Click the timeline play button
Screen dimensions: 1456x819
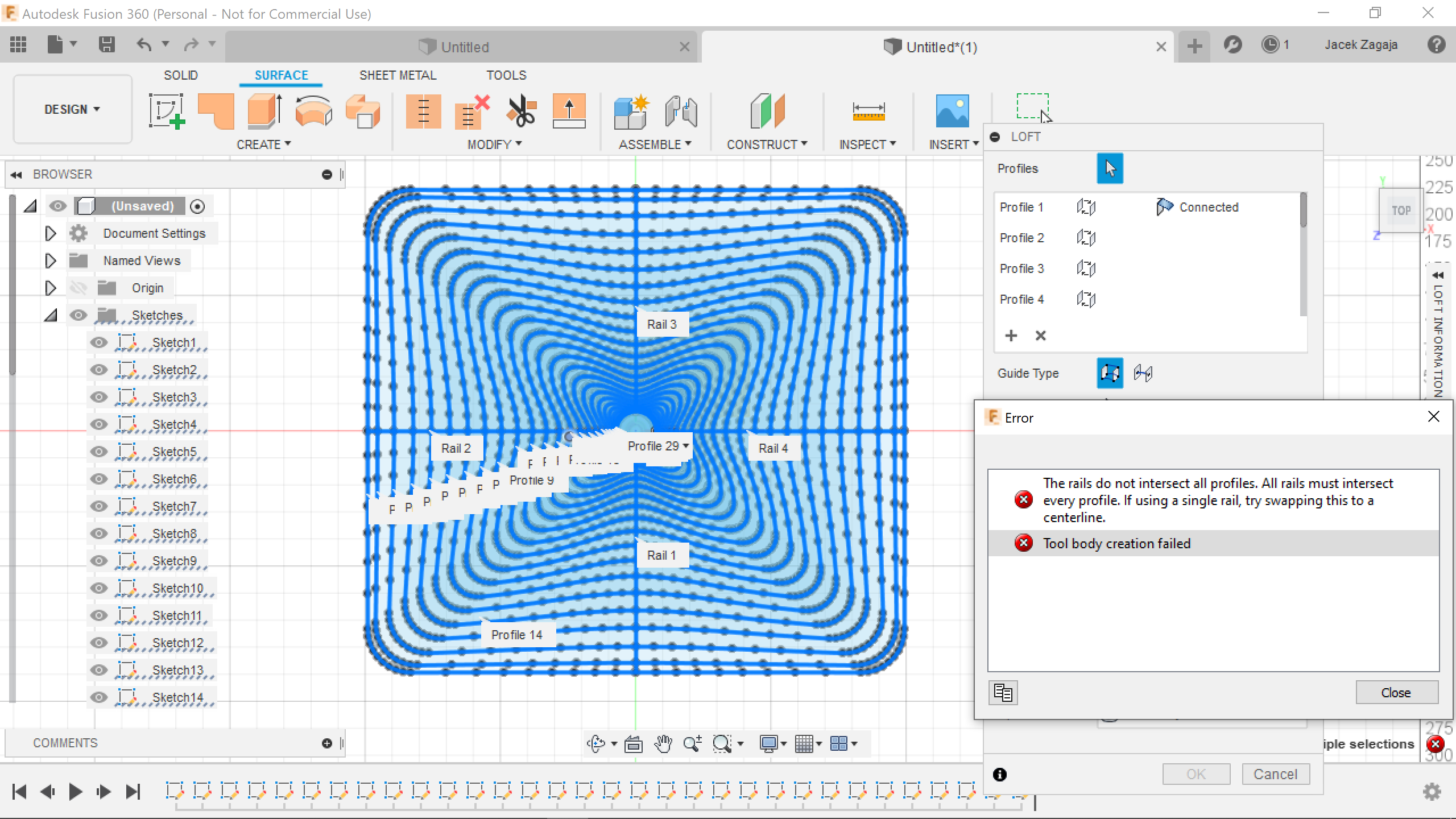pyautogui.click(x=75, y=791)
